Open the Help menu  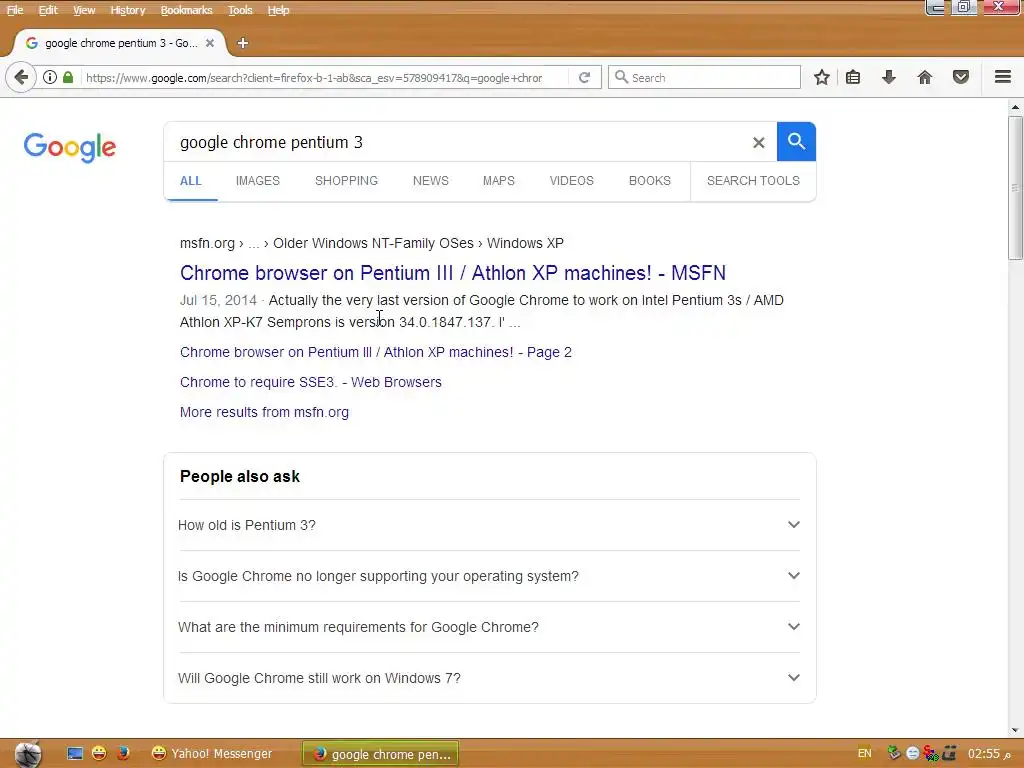tap(278, 10)
